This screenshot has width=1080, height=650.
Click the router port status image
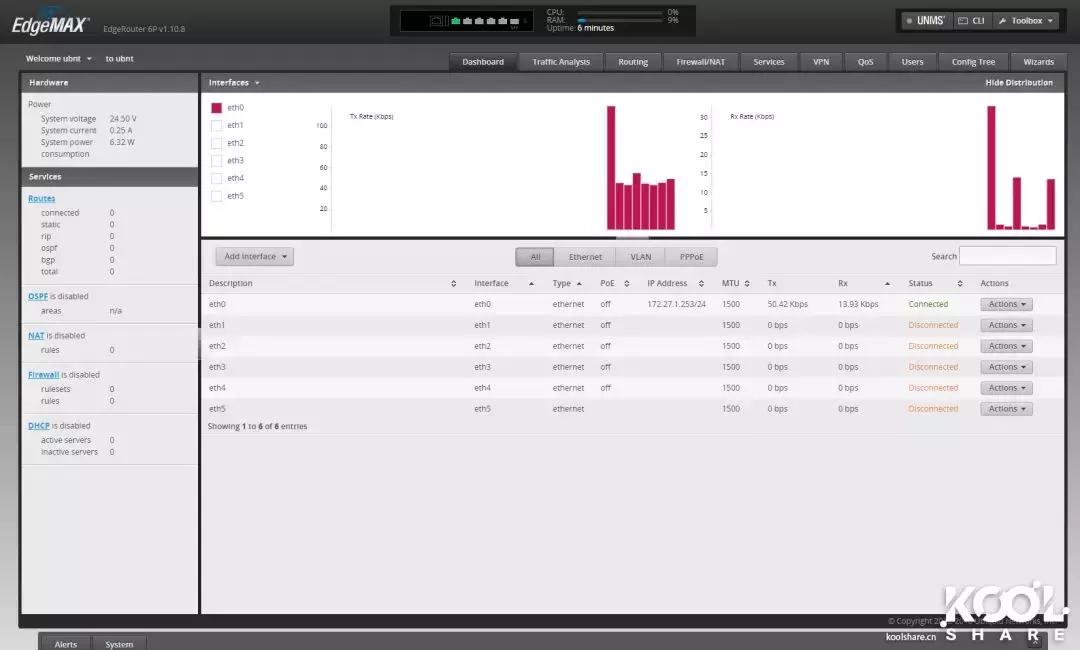pos(466,21)
